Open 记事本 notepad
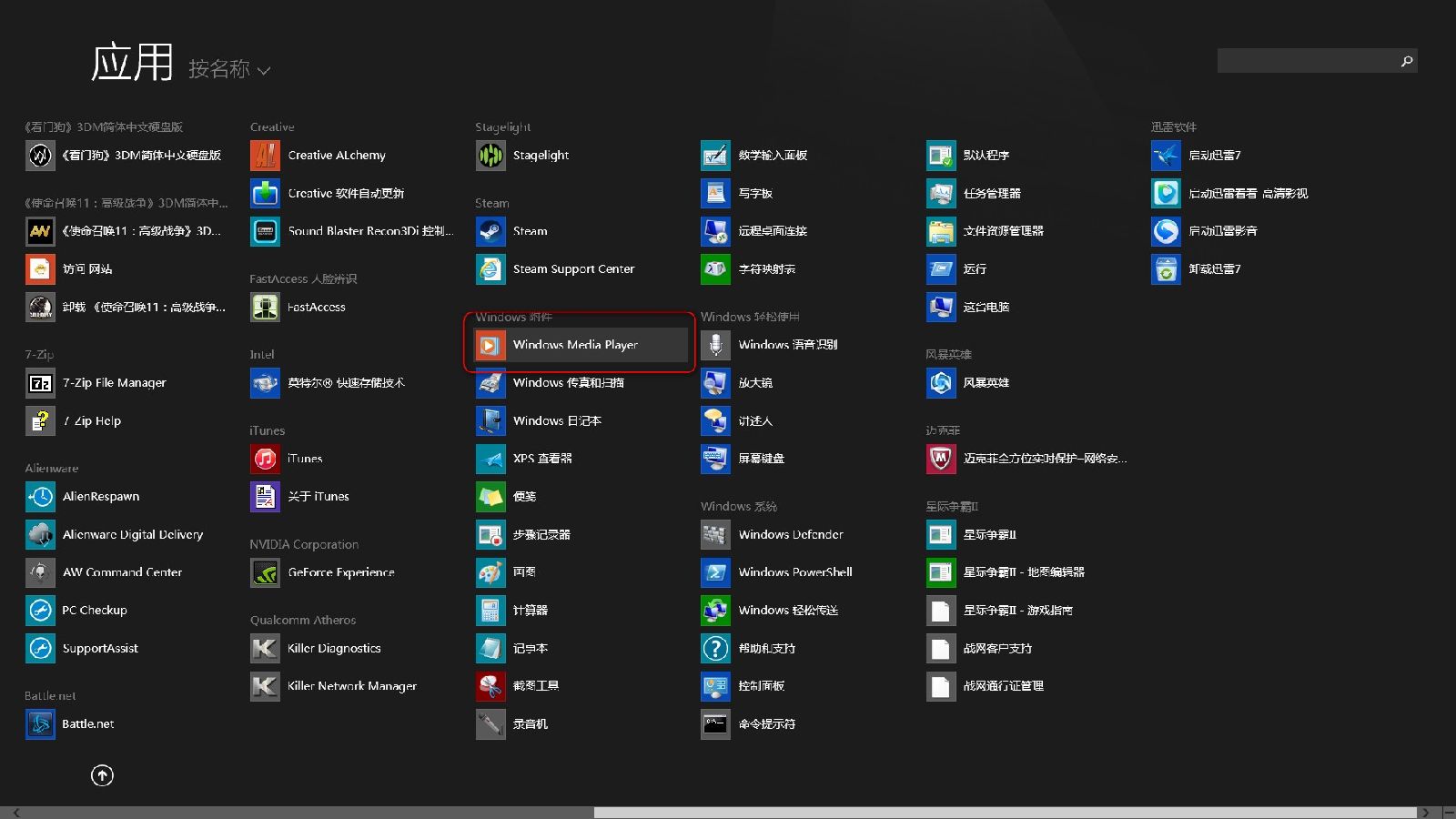The width and height of the screenshot is (1456, 819). 512,649
